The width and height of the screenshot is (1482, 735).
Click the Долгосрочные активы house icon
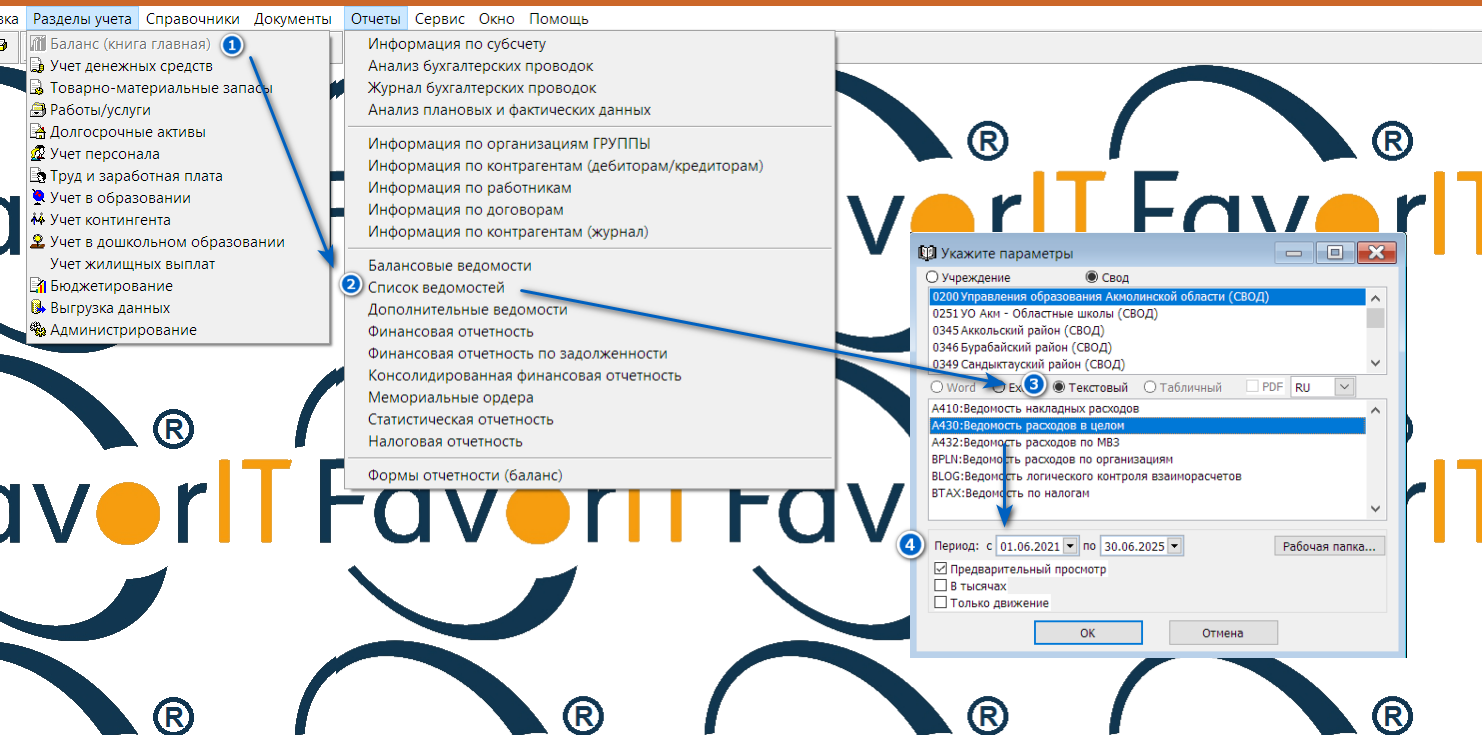(38, 132)
